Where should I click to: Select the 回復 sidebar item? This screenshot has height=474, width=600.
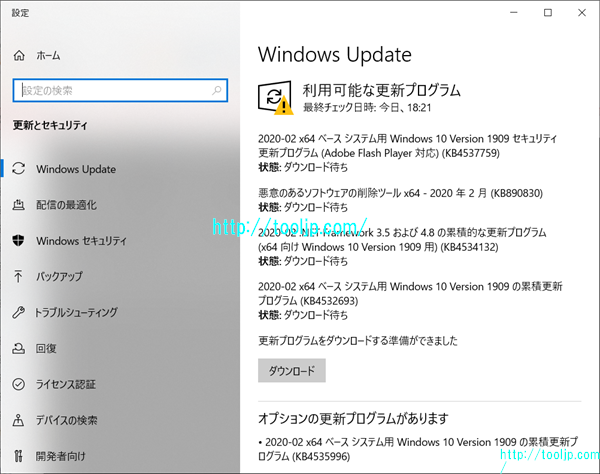[46, 348]
